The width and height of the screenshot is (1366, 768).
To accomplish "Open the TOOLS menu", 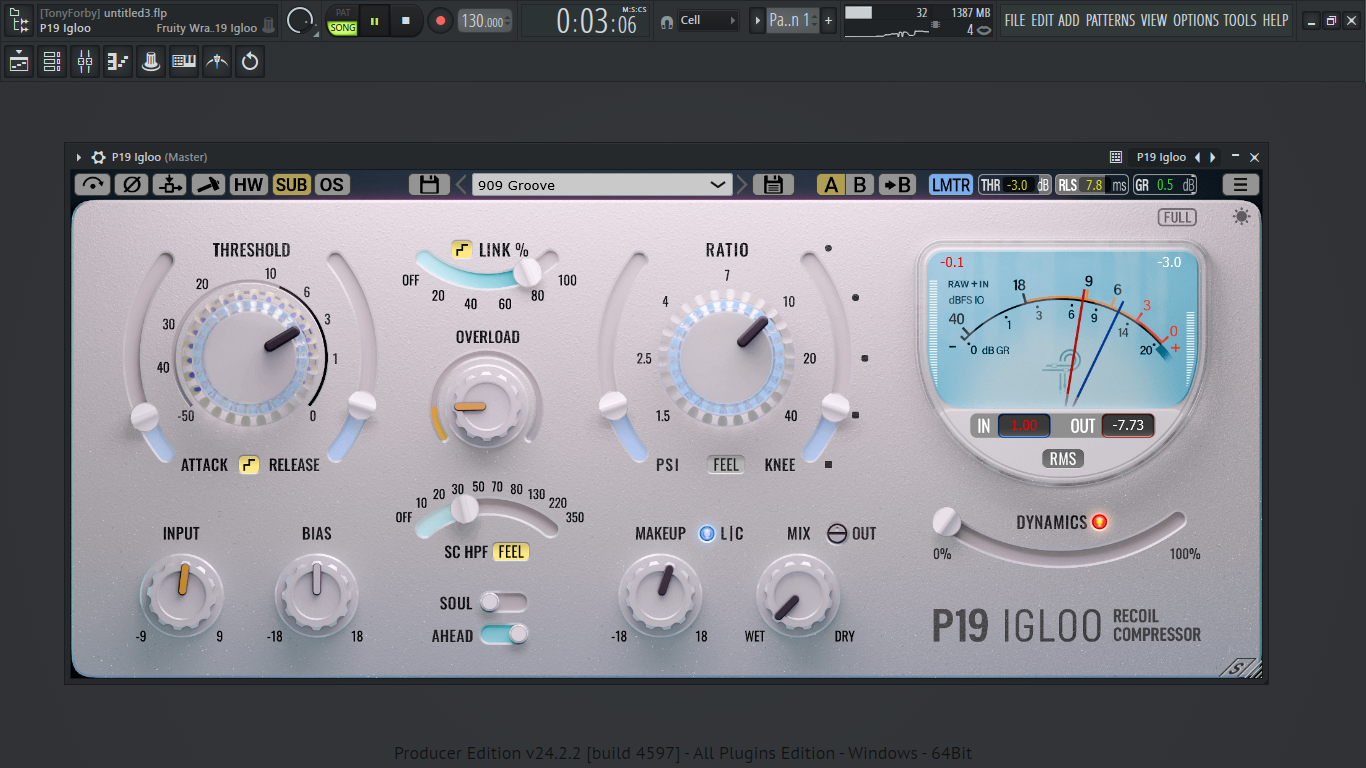I will click(1240, 20).
